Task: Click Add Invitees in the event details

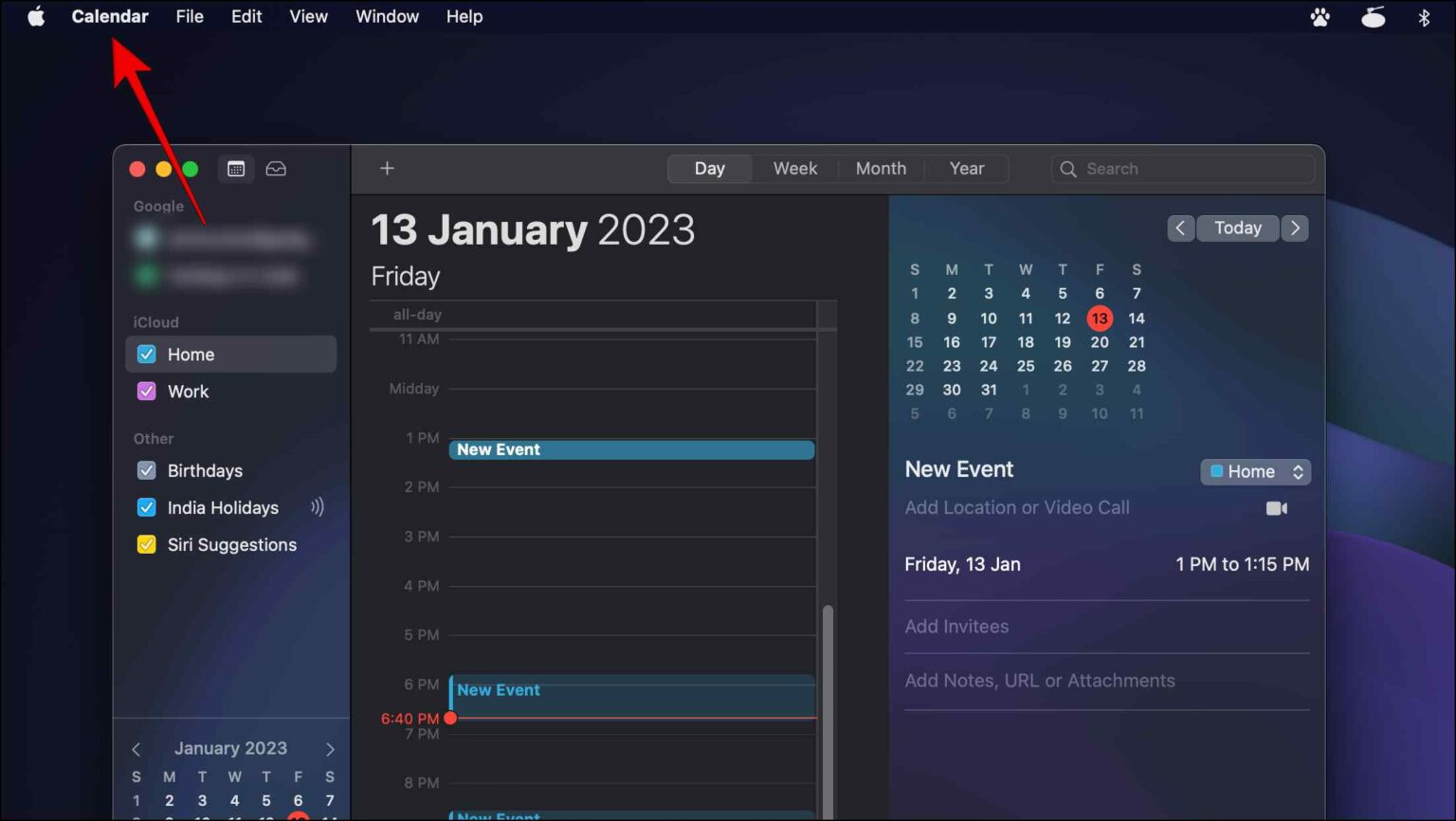Action: [956, 626]
